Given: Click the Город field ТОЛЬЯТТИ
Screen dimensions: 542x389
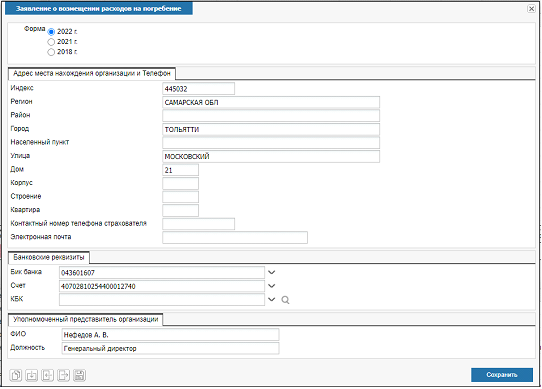Looking at the screenshot, I should tap(271, 129).
